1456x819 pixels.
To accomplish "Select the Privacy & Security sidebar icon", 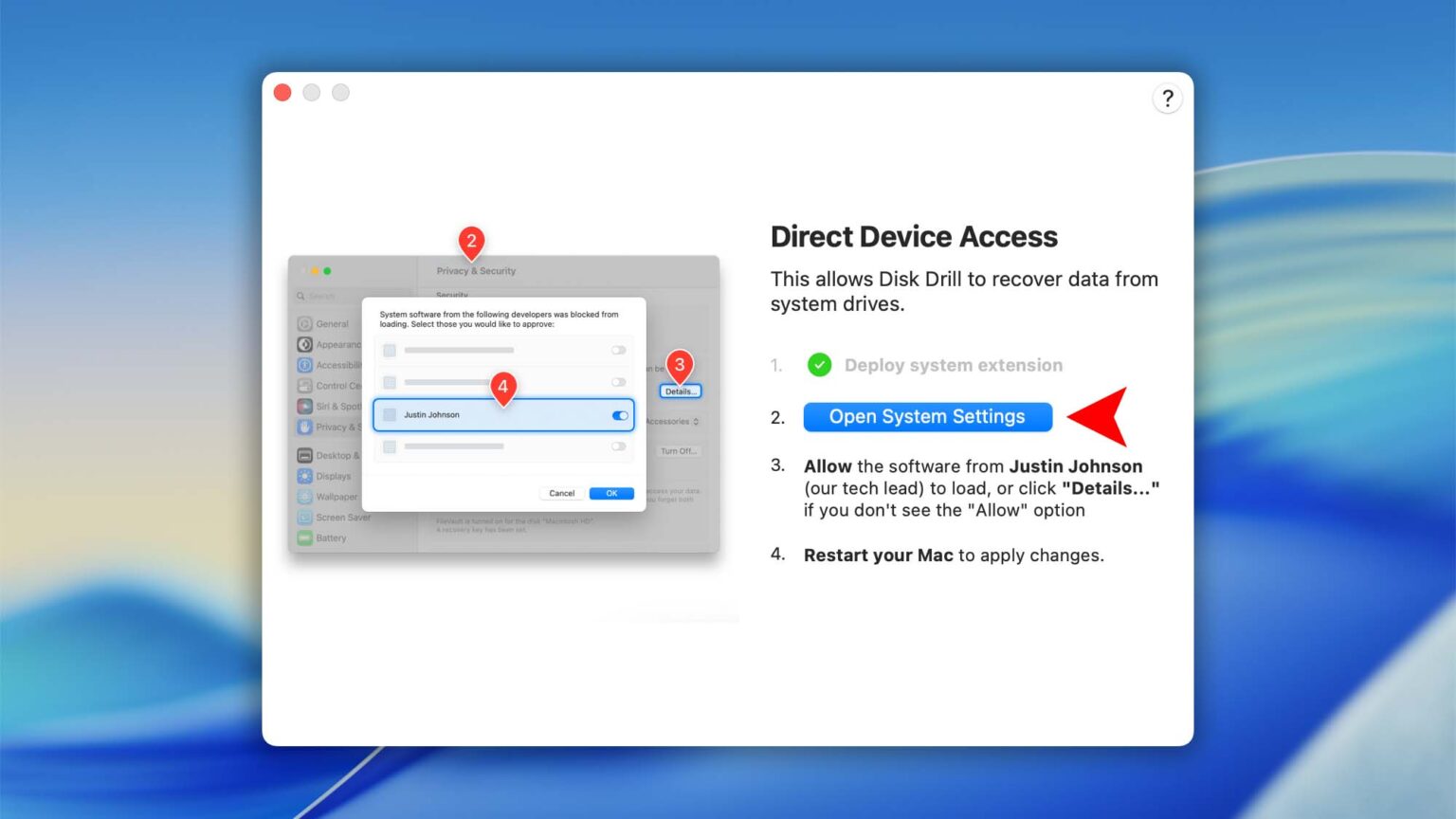I will (x=305, y=425).
